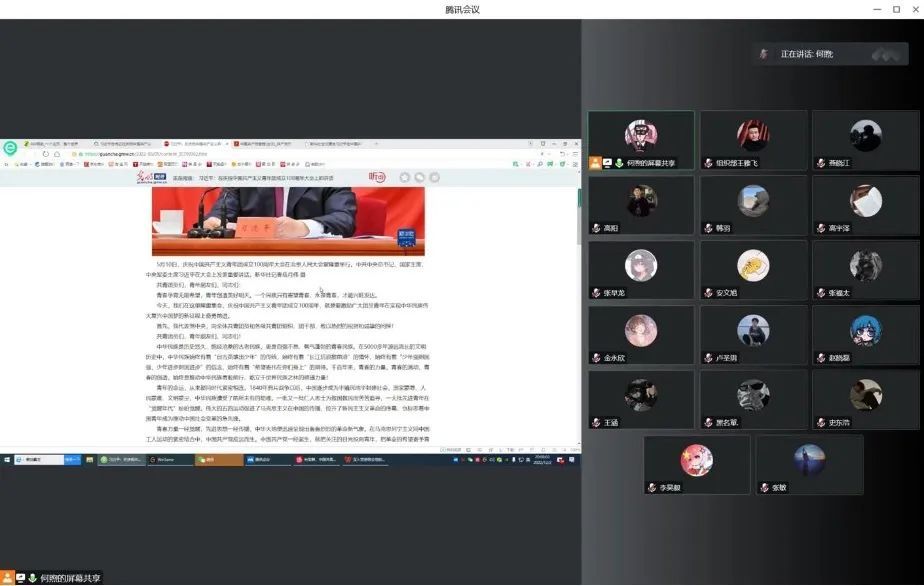Viewport: 924px width, 586px height.
Task: Click the address bar in shared browser
Action: [x=200, y=155]
